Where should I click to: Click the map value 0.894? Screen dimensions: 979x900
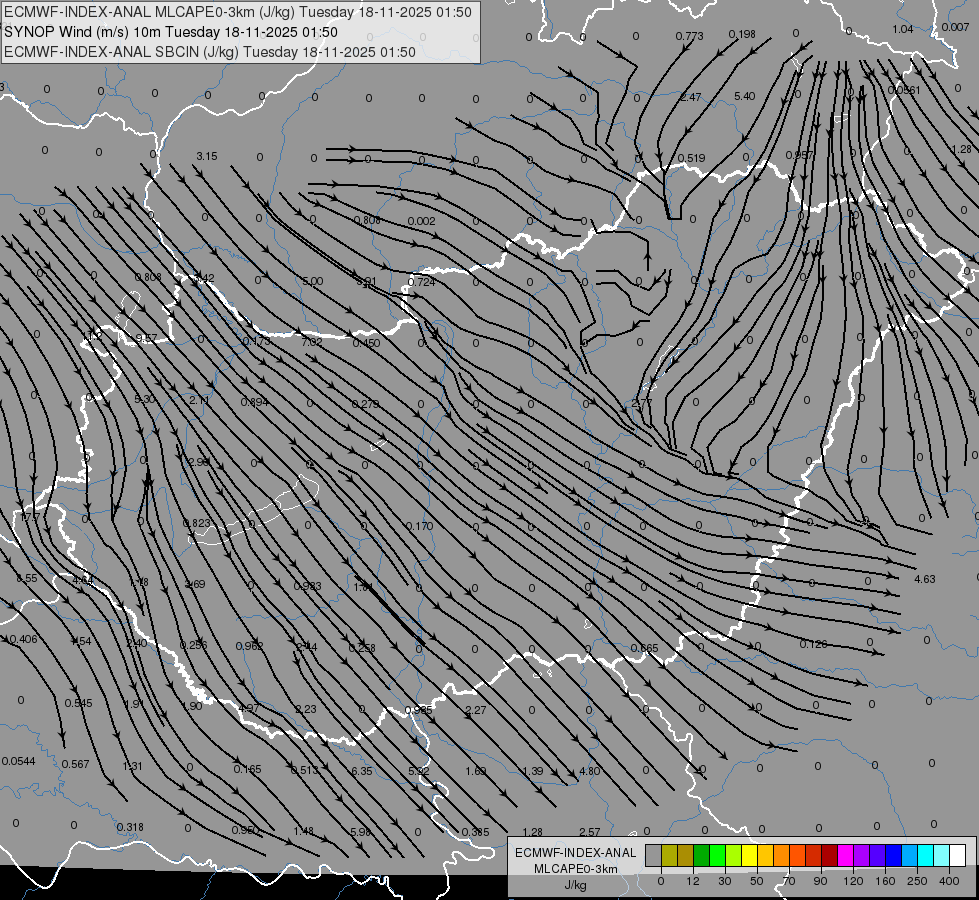coord(255,402)
